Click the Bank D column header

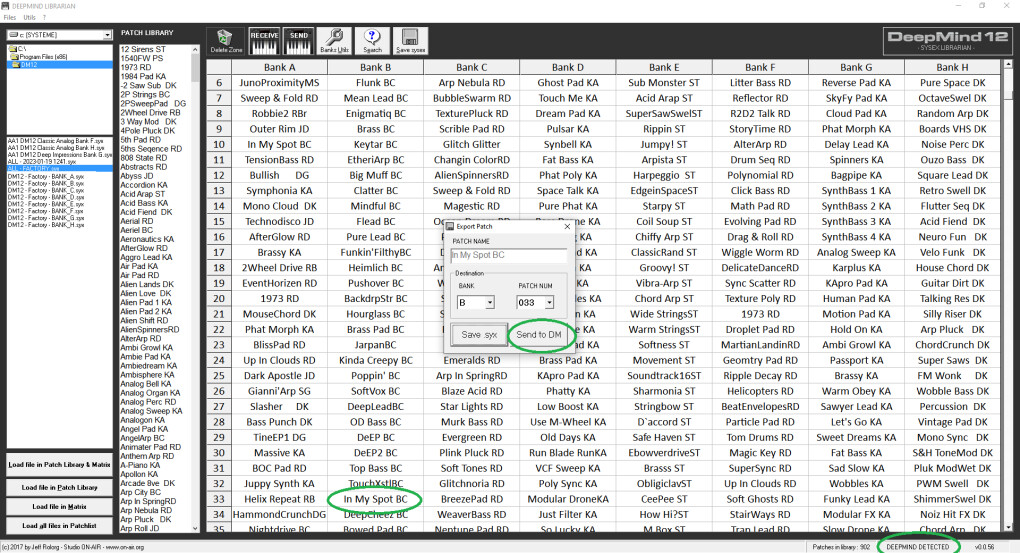(567, 67)
